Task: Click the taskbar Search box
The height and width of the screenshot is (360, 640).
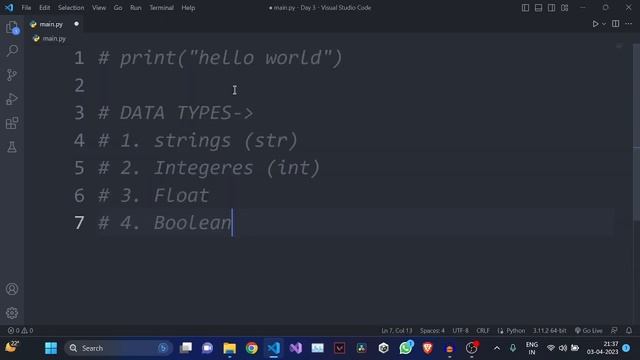Action: click(x=118, y=348)
